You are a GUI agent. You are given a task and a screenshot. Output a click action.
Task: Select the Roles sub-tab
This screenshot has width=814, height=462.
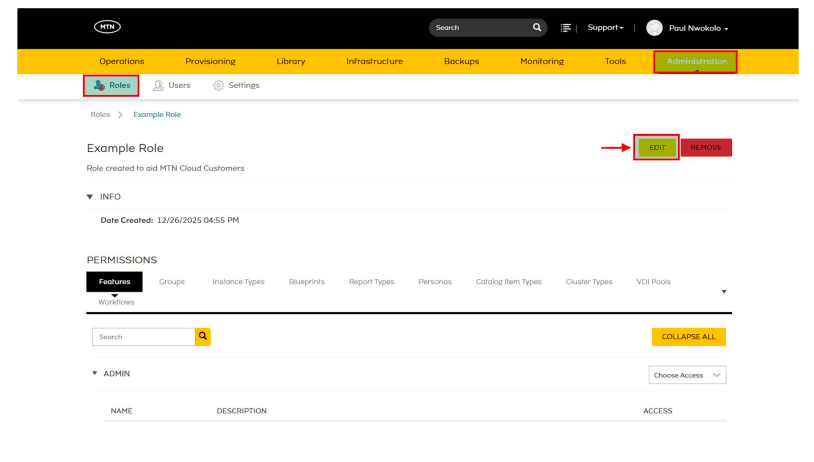111,85
